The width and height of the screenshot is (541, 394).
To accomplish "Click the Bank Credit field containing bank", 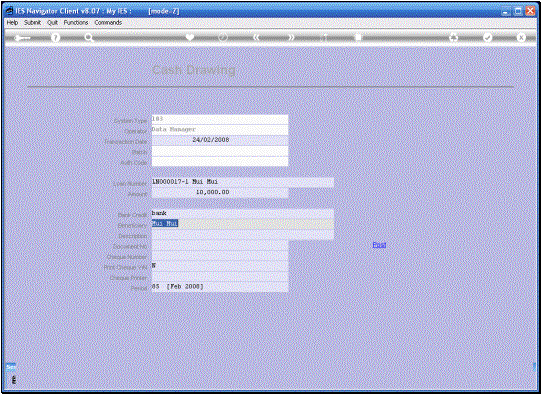I will [243, 214].
